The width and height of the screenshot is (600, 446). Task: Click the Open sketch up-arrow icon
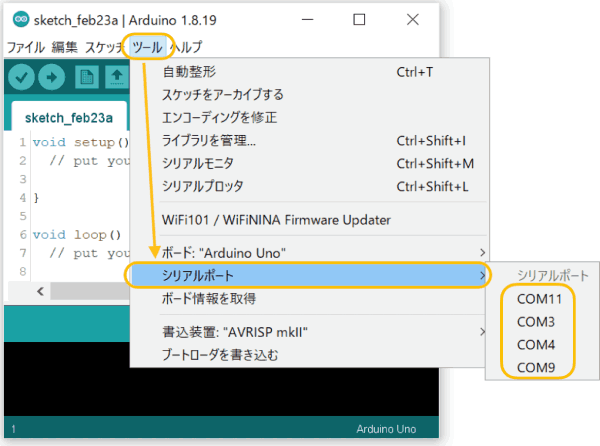[117, 78]
